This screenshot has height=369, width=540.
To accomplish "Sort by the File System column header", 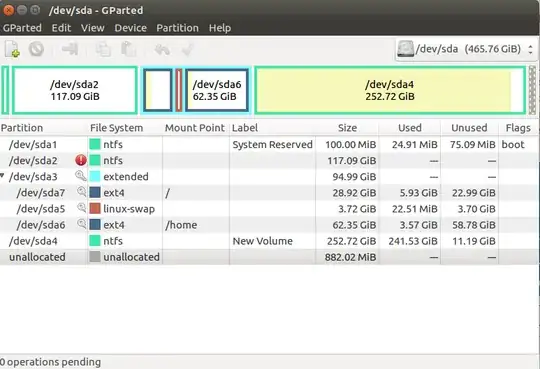I will point(116,128).
